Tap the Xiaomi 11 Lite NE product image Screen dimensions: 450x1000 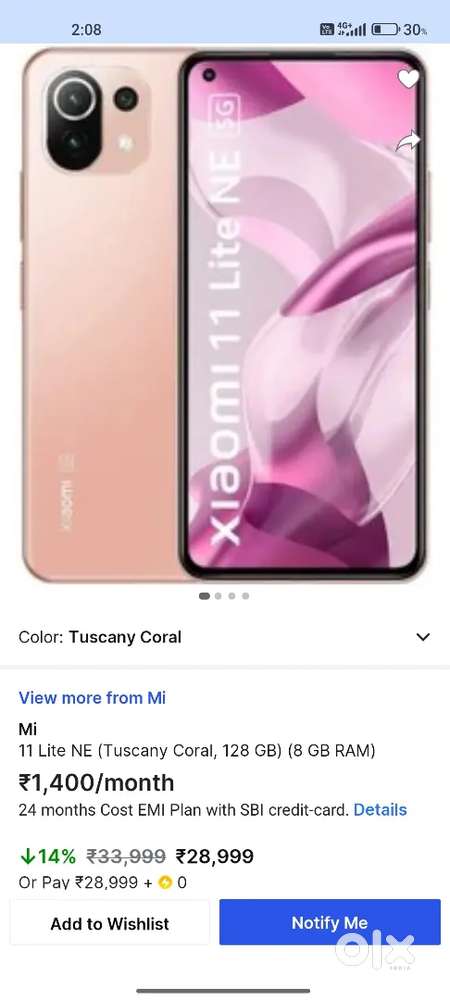click(x=225, y=314)
